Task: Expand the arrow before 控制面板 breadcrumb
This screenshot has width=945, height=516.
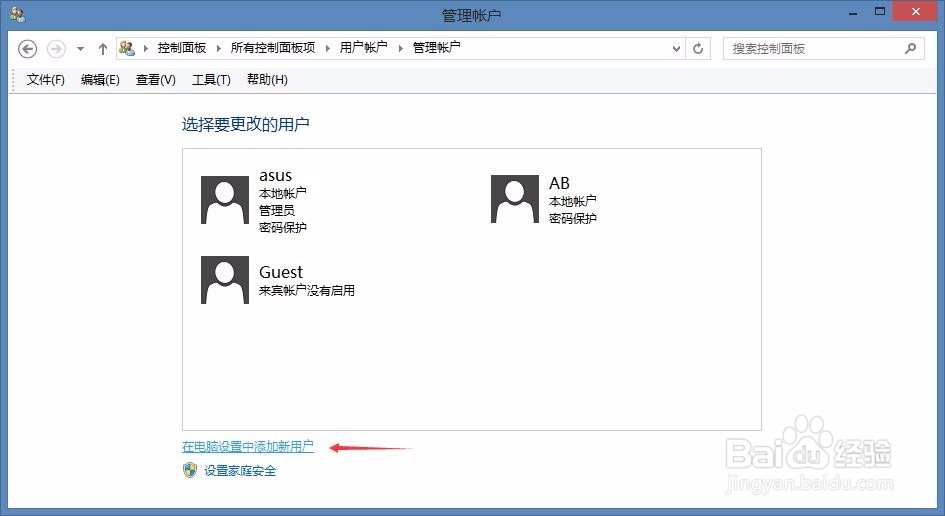Action: [145, 48]
